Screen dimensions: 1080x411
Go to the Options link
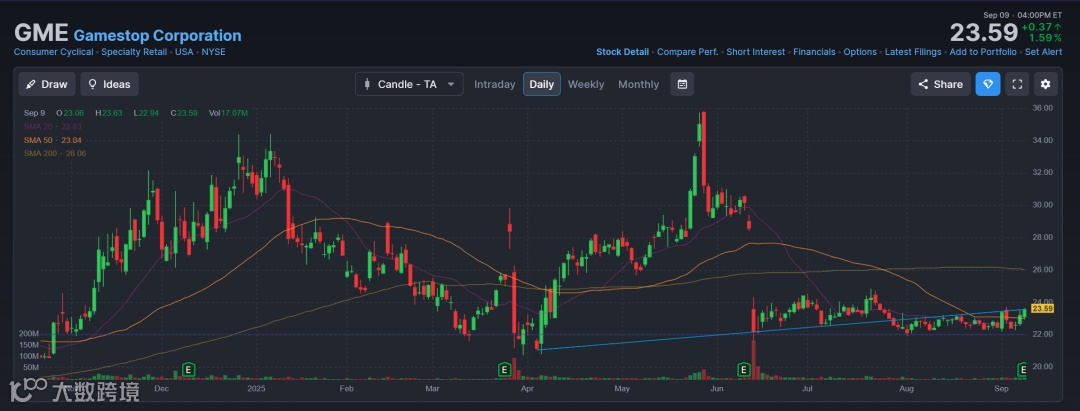click(x=860, y=52)
